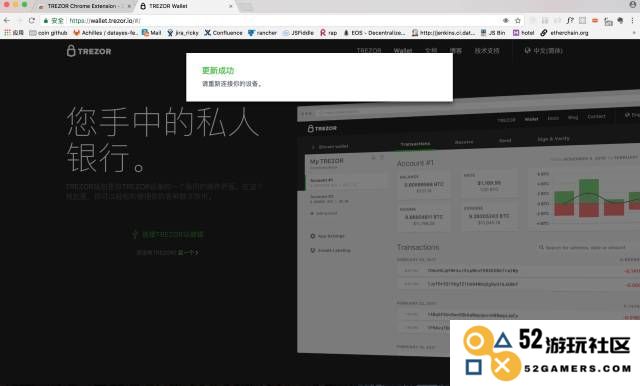Screen dimensions: 640x386
Task: Open the Achilles / datayes bookmark
Action: click(105, 33)
